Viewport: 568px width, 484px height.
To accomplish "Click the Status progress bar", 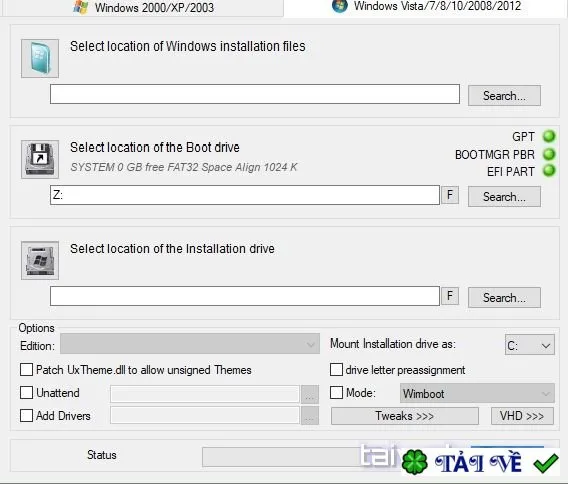I will point(301,457).
